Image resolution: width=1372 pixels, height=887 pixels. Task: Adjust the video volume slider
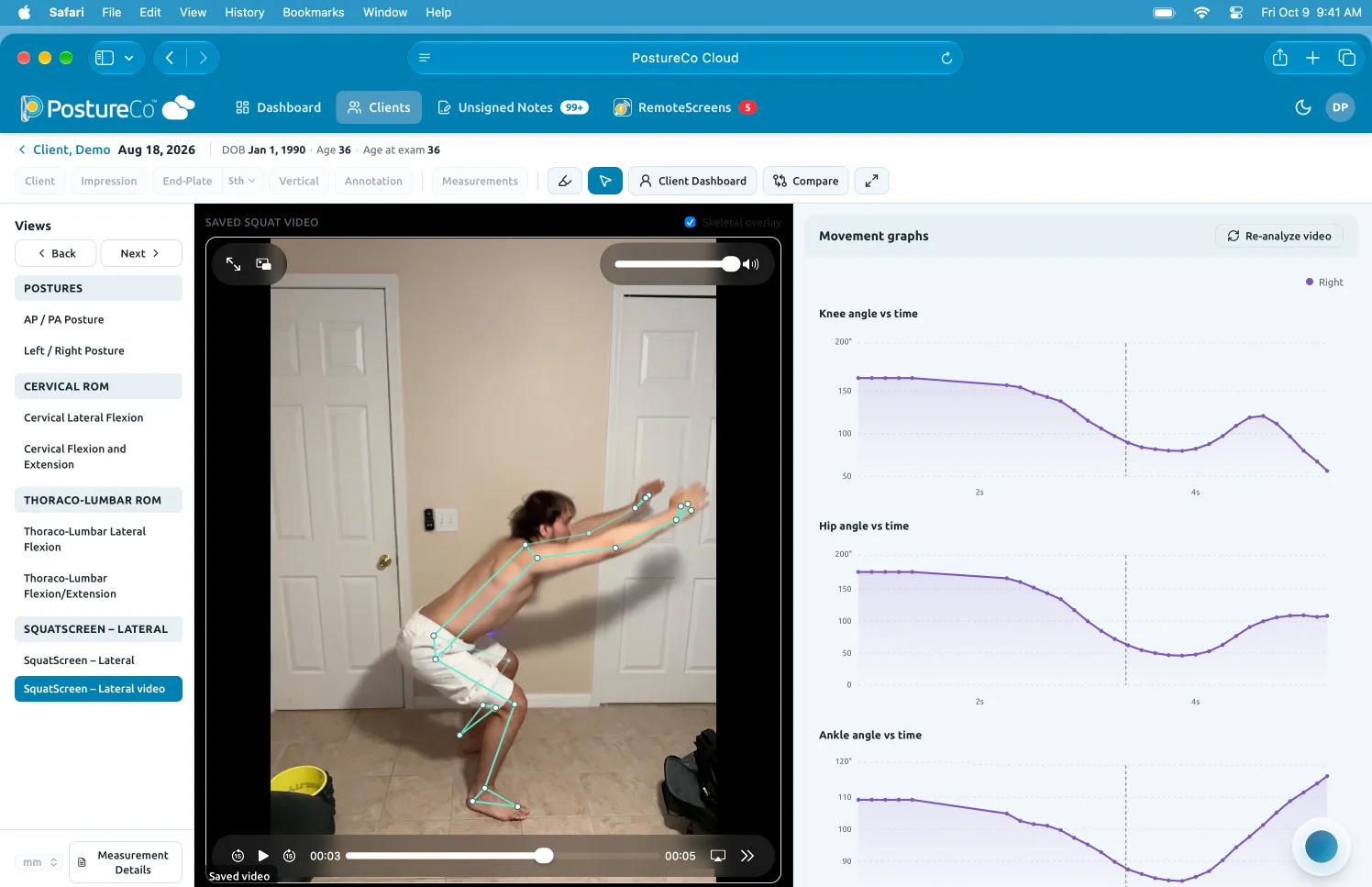(x=677, y=264)
